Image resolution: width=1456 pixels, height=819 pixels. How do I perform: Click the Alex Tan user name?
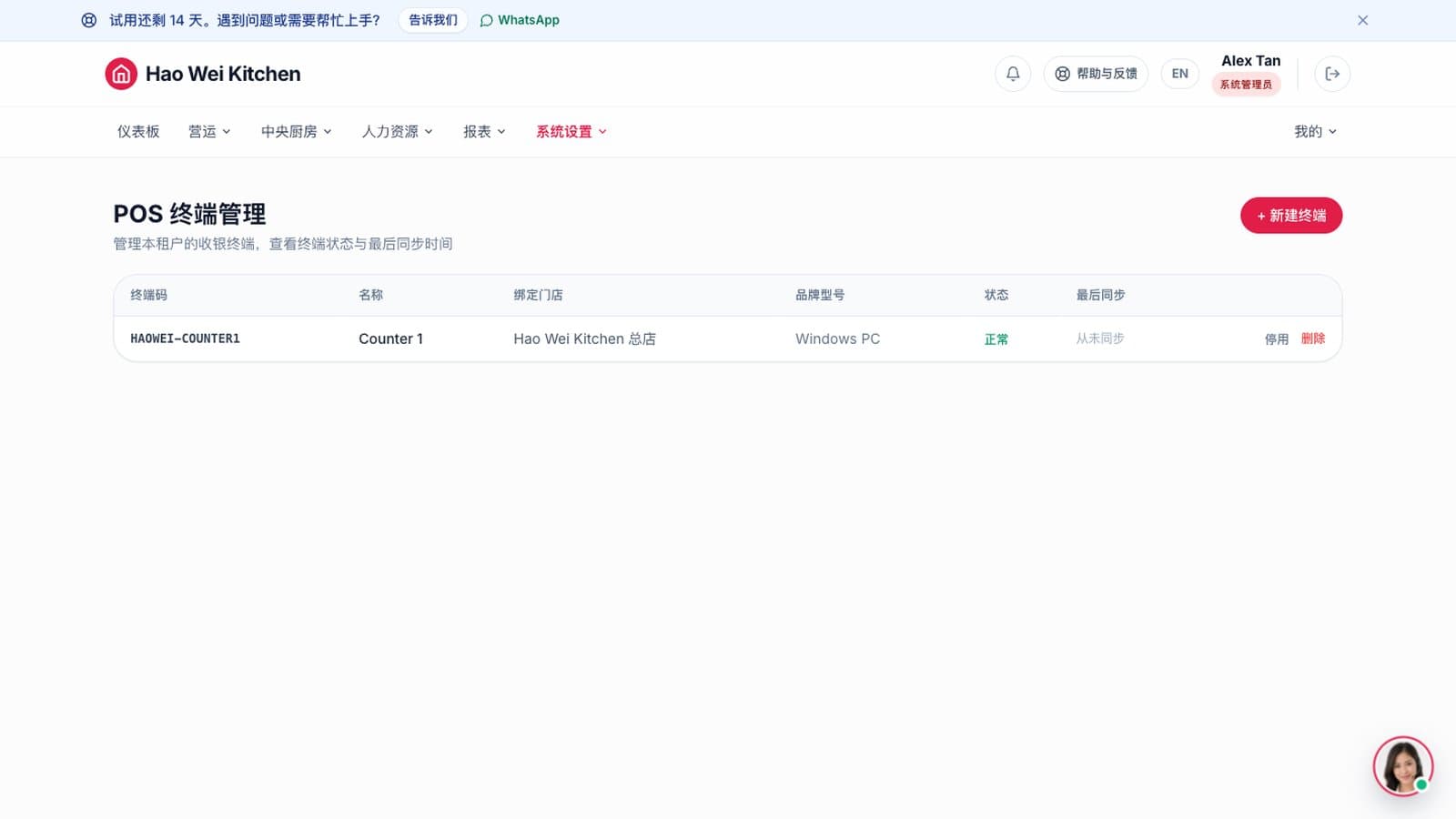click(1250, 61)
